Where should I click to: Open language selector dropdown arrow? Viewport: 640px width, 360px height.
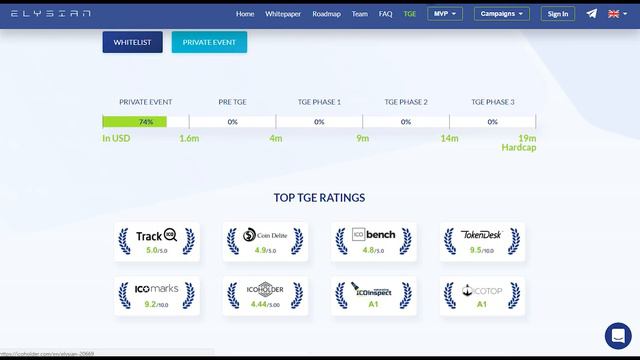[625, 14]
